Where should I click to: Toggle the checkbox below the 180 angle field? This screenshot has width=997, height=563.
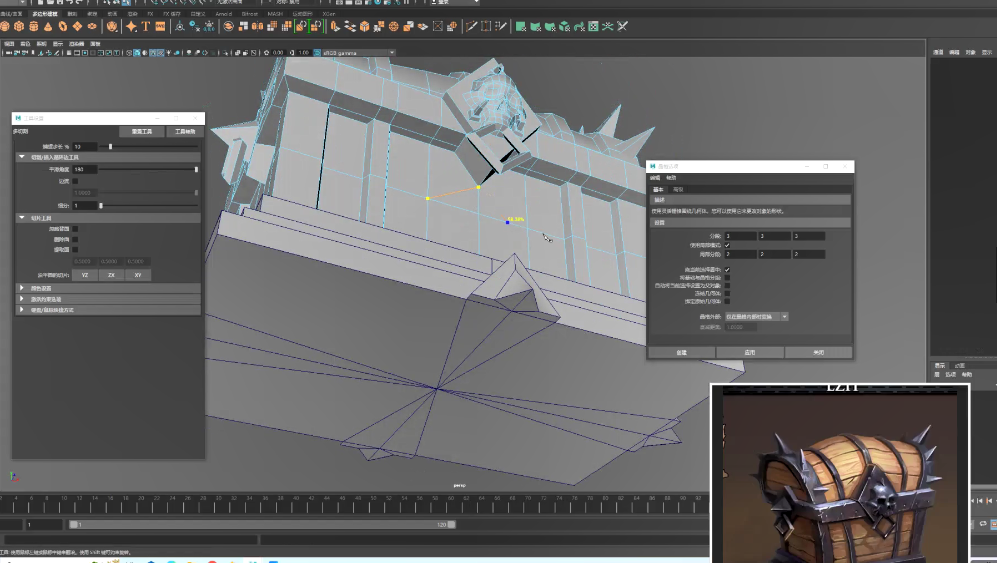point(75,181)
